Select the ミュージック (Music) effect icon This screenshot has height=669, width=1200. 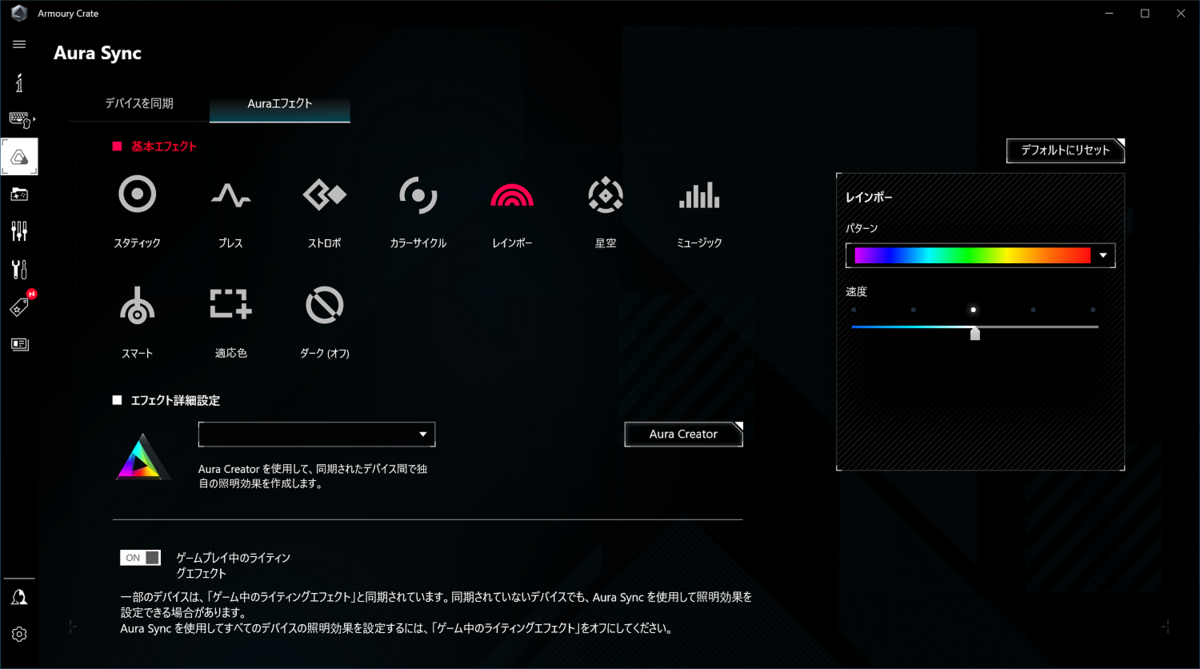point(699,195)
